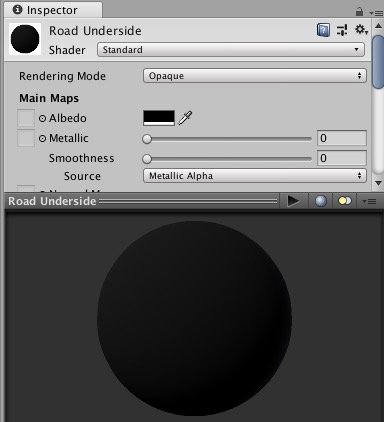Toggle preview lighting icon
The height and width of the screenshot is (422, 384).
(x=345, y=201)
